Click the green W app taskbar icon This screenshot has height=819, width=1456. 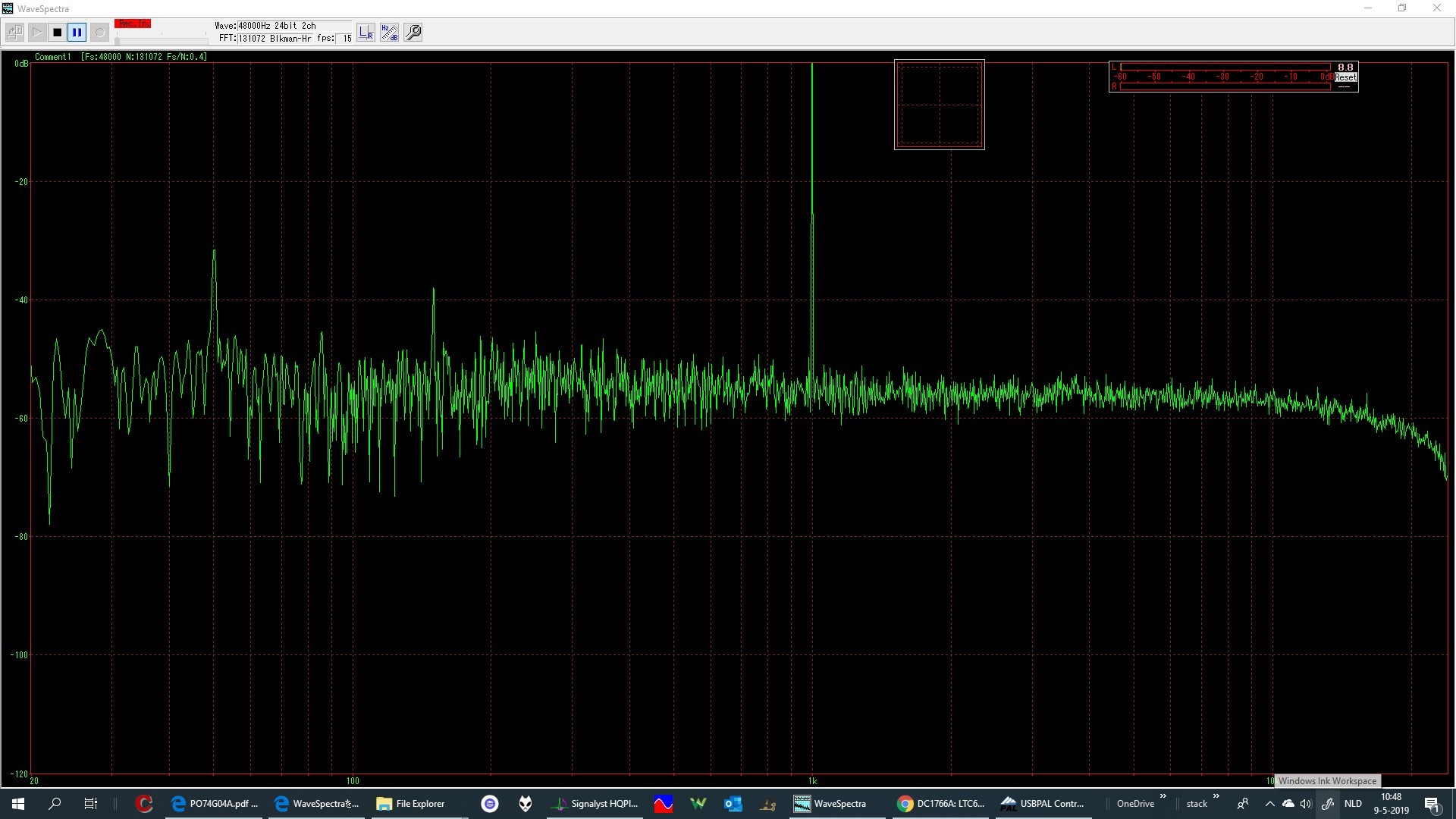pos(698,804)
